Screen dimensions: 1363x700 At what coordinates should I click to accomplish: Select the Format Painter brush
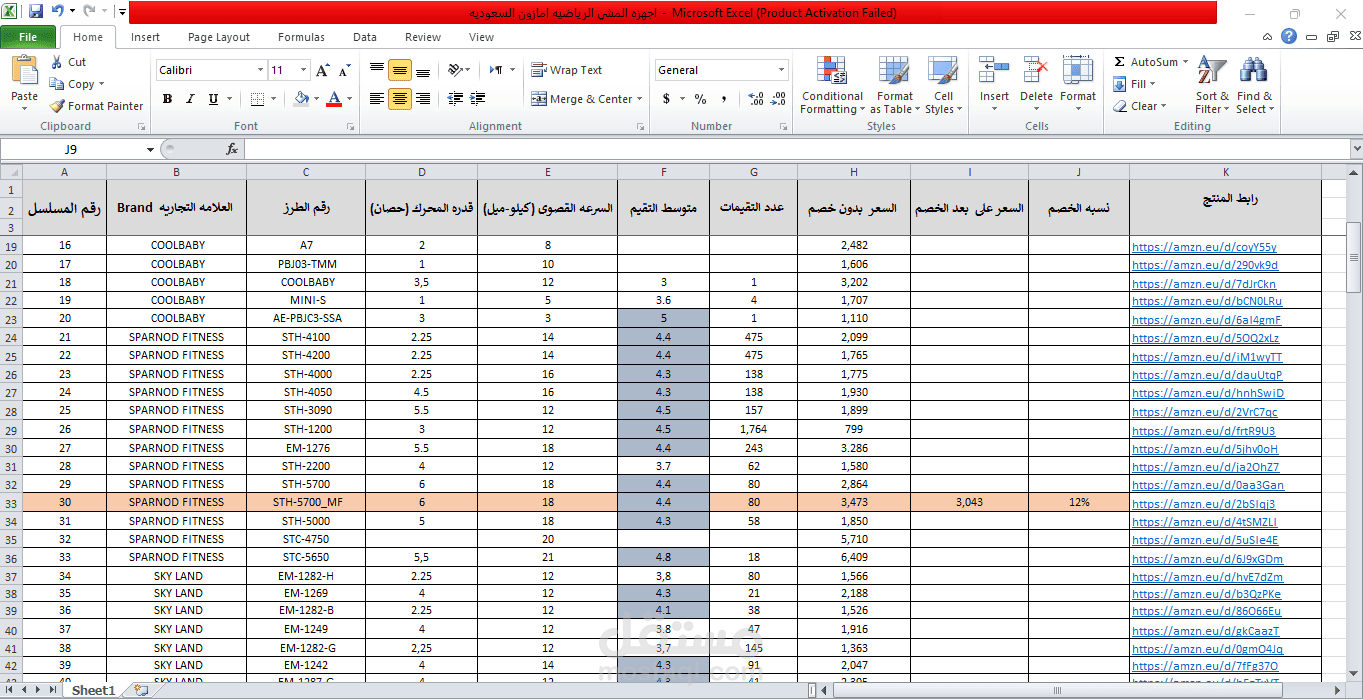click(57, 106)
